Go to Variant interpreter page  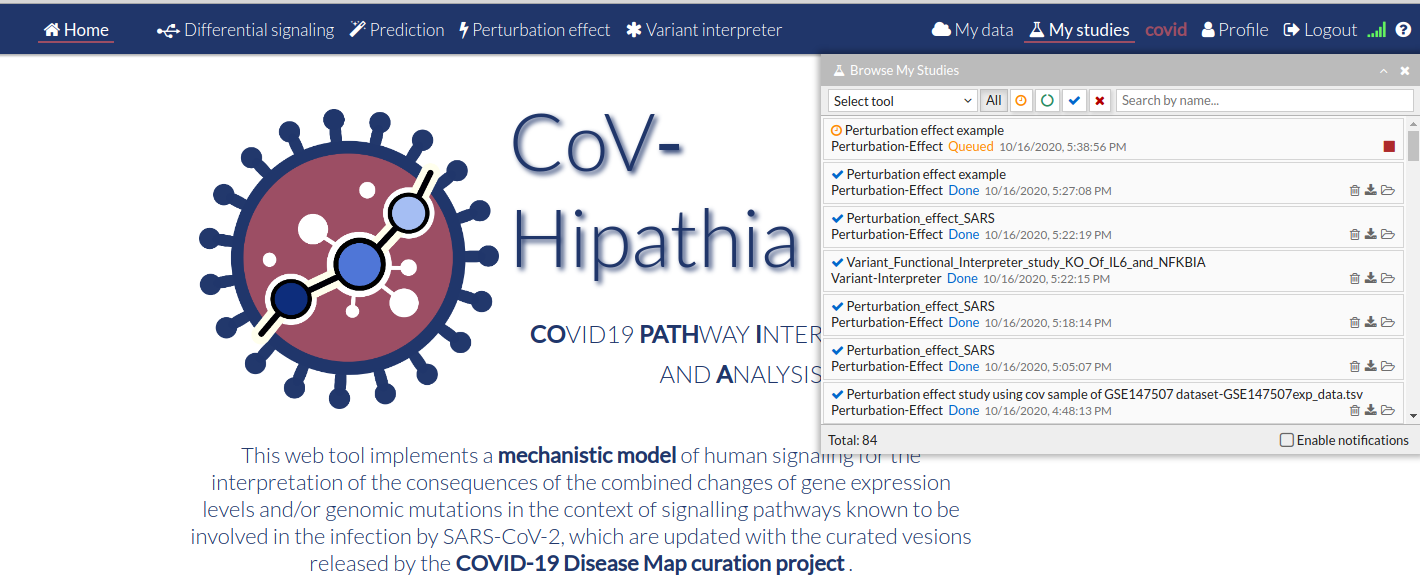(x=704, y=30)
